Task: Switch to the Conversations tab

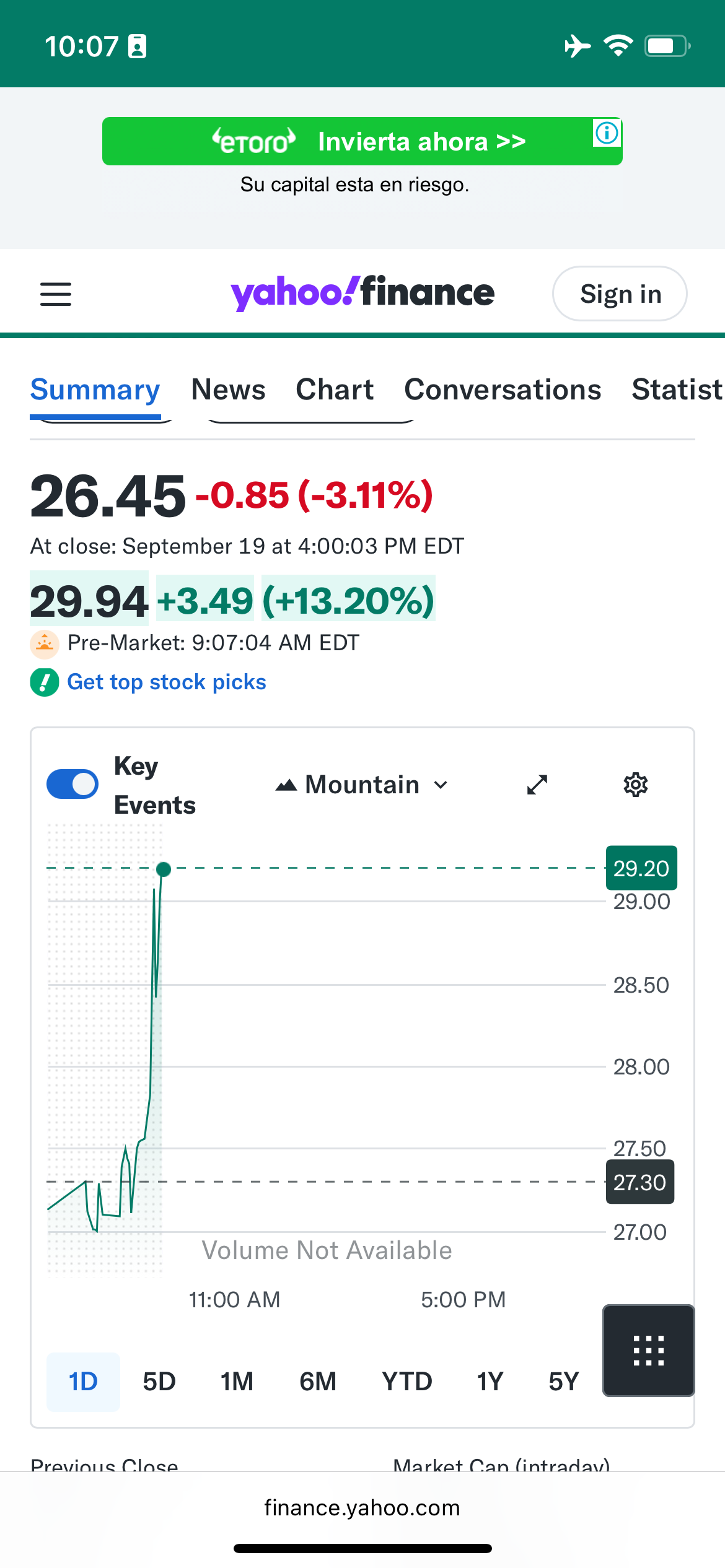Action: [503, 390]
